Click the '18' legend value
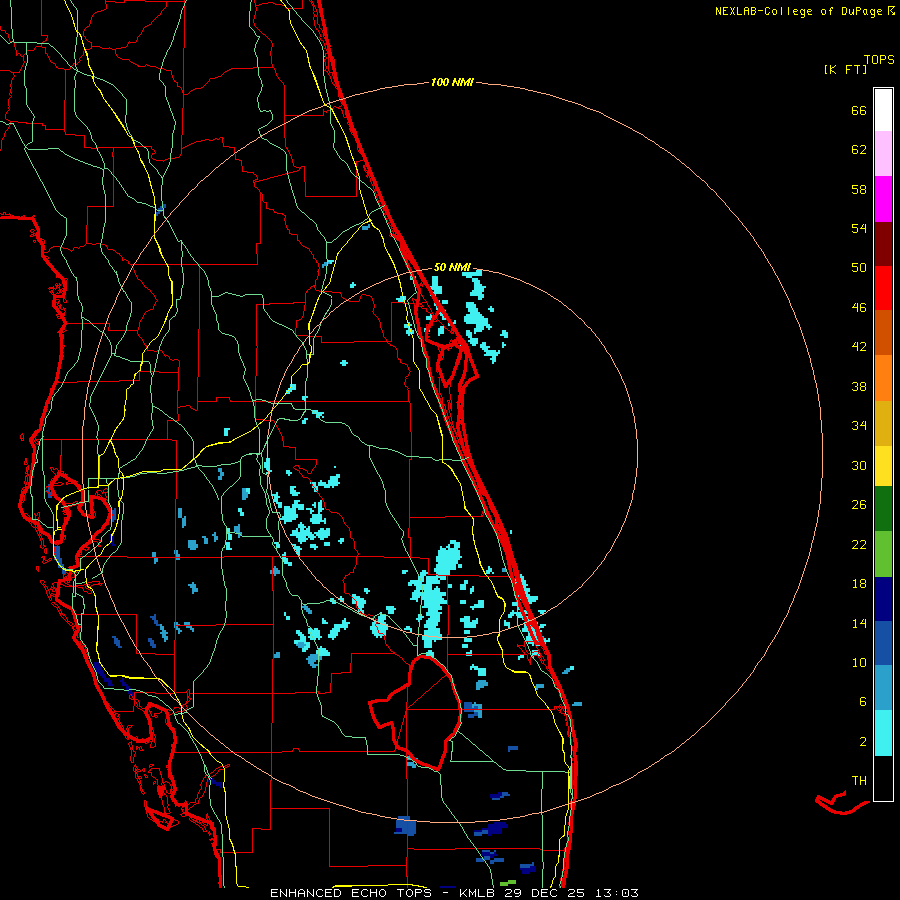This screenshot has width=900, height=900. pyautogui.click(x=859, y=584)
